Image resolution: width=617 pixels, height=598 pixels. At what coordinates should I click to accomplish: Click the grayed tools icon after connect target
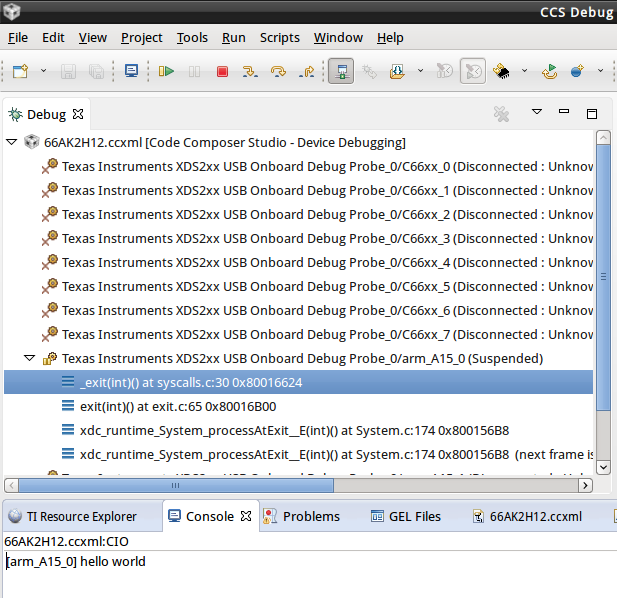pos(369,71)
